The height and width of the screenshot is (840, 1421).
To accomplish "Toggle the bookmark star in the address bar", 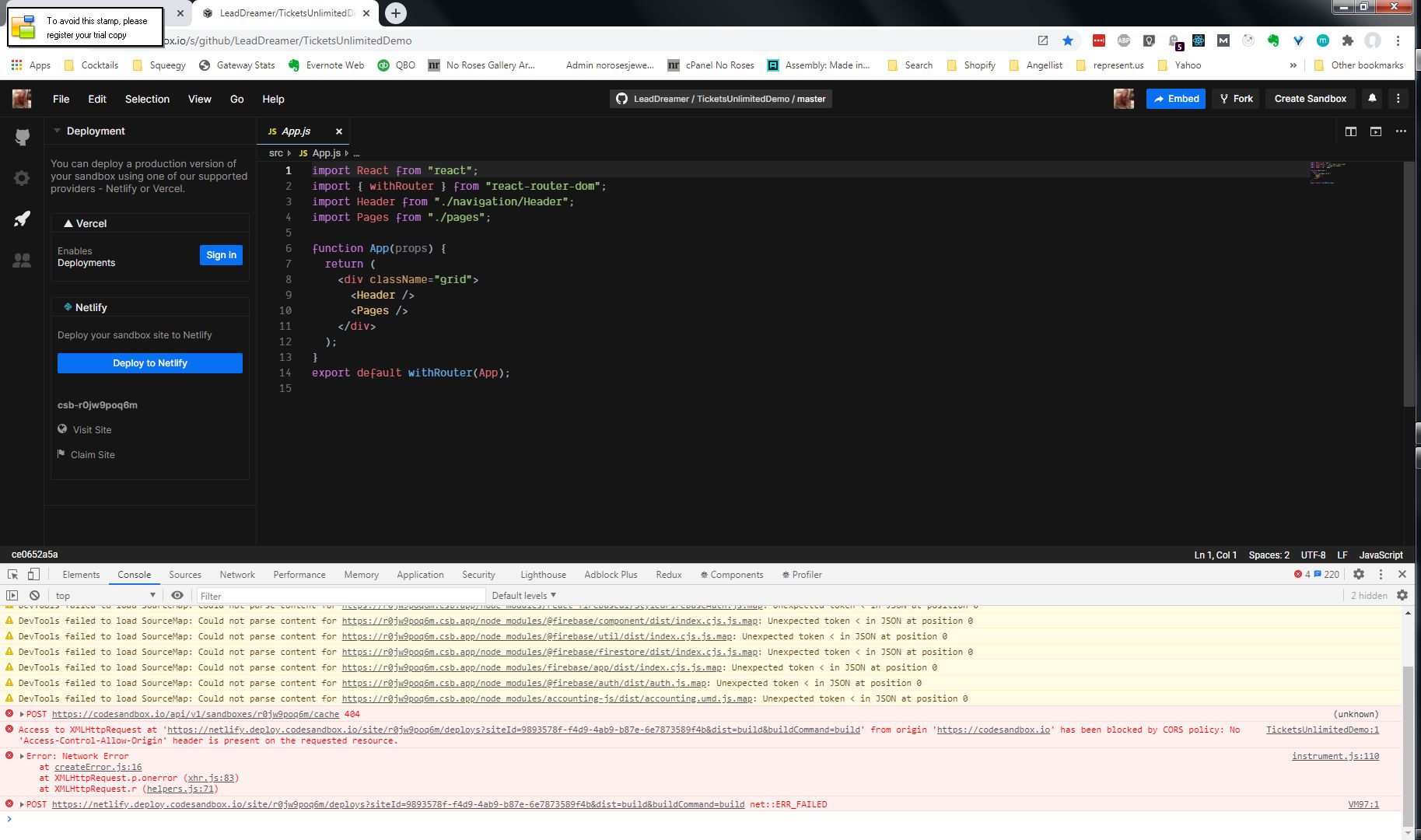I will [x=1067, y=40].
